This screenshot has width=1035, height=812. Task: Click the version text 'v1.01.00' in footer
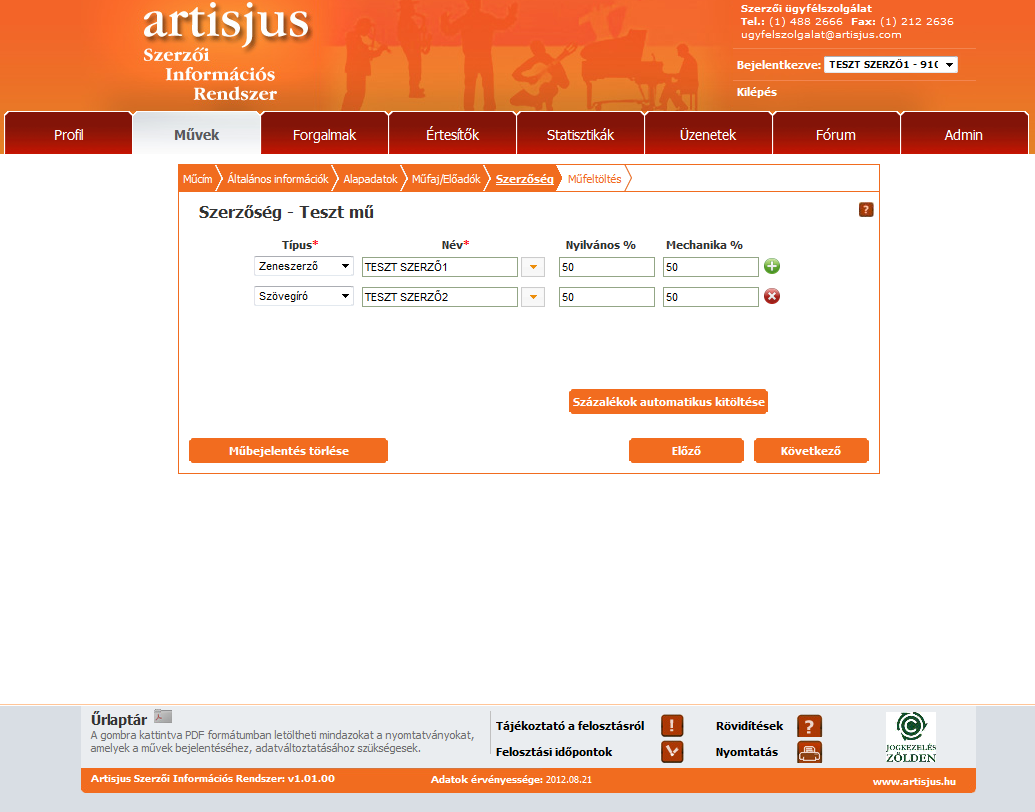coord(311,778)
